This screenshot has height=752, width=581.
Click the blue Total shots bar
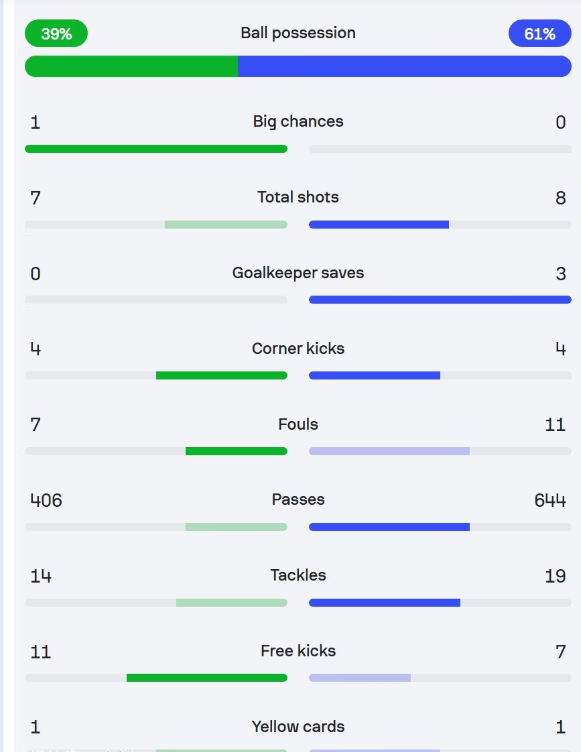click(x=379, y=224)
